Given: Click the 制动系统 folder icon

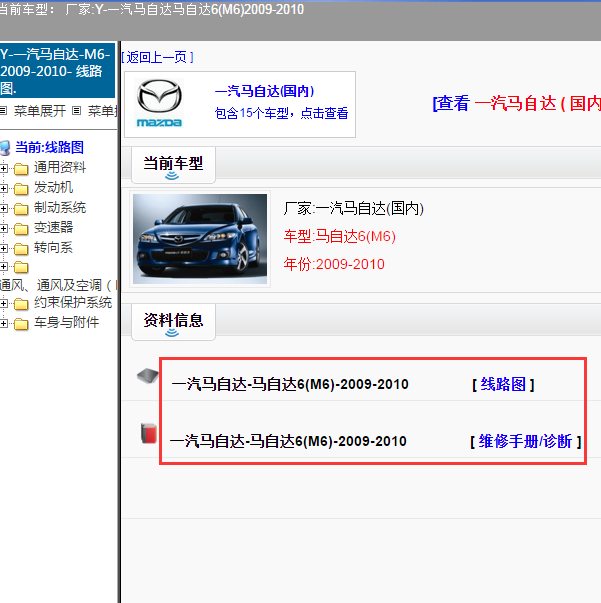Looking at the screenshot, I should tap(21, 209).
